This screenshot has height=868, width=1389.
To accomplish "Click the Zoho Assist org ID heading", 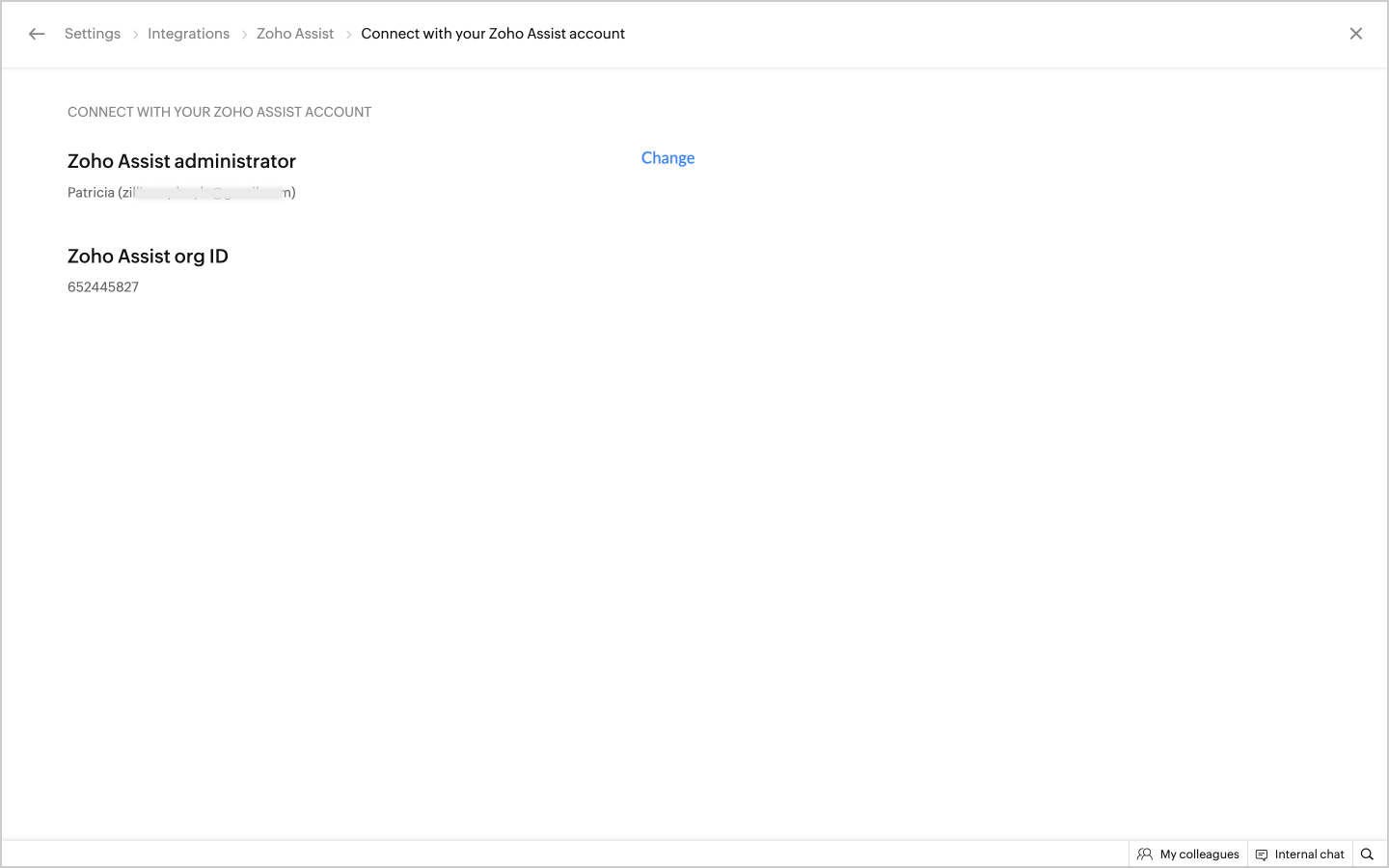I will tap(148, 257).
